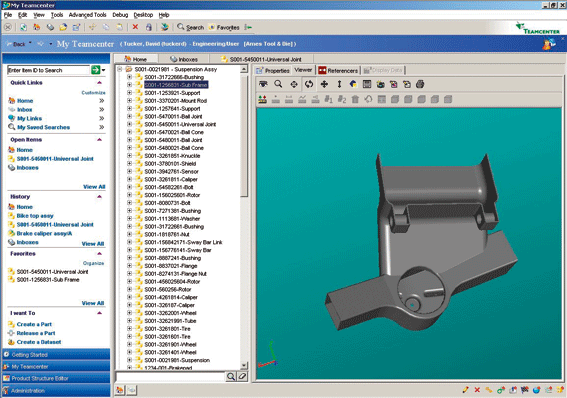The width and height of the screenshot is (567, 398).
Task: Click the trash can icon in viewer toolbar
Action: (355, 99)
